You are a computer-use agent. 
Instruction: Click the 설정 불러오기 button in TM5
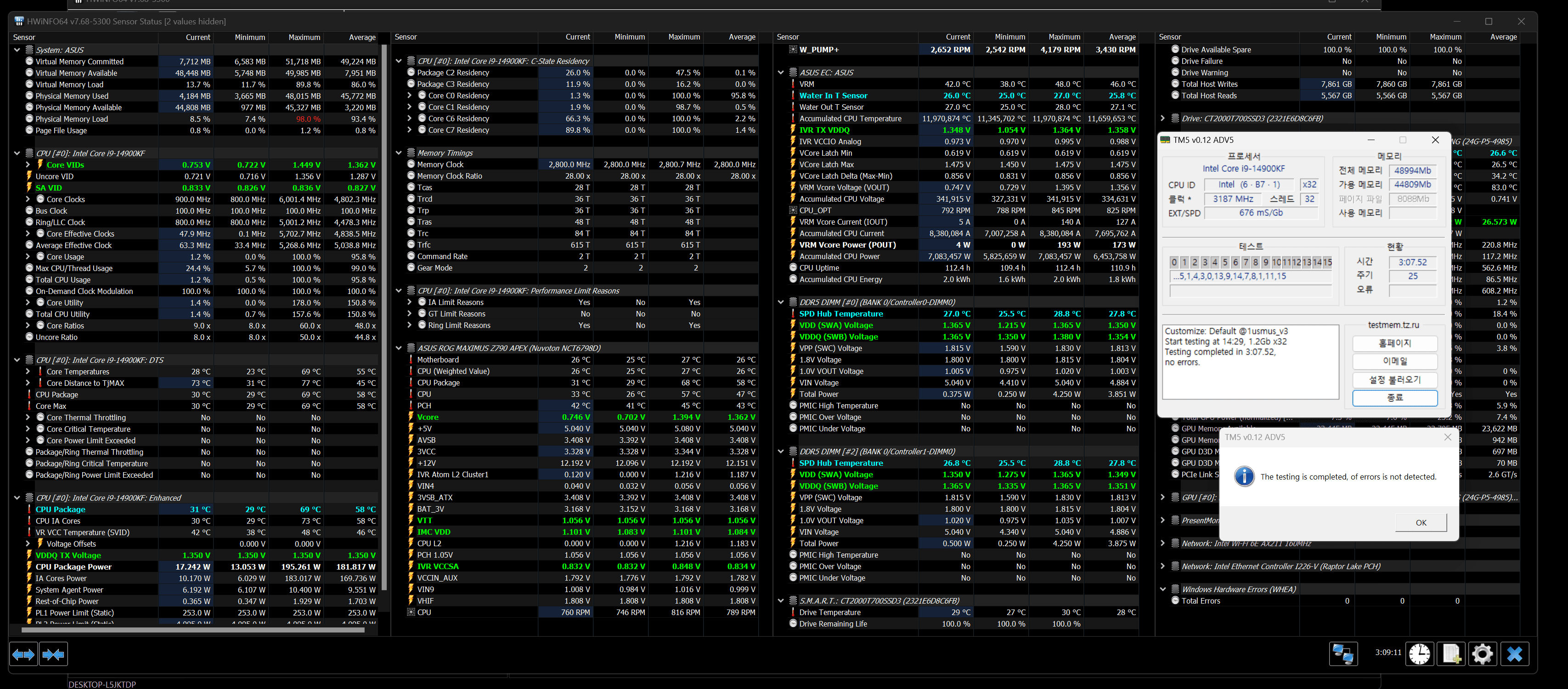pyautogui.click(x=1394, y=379)
